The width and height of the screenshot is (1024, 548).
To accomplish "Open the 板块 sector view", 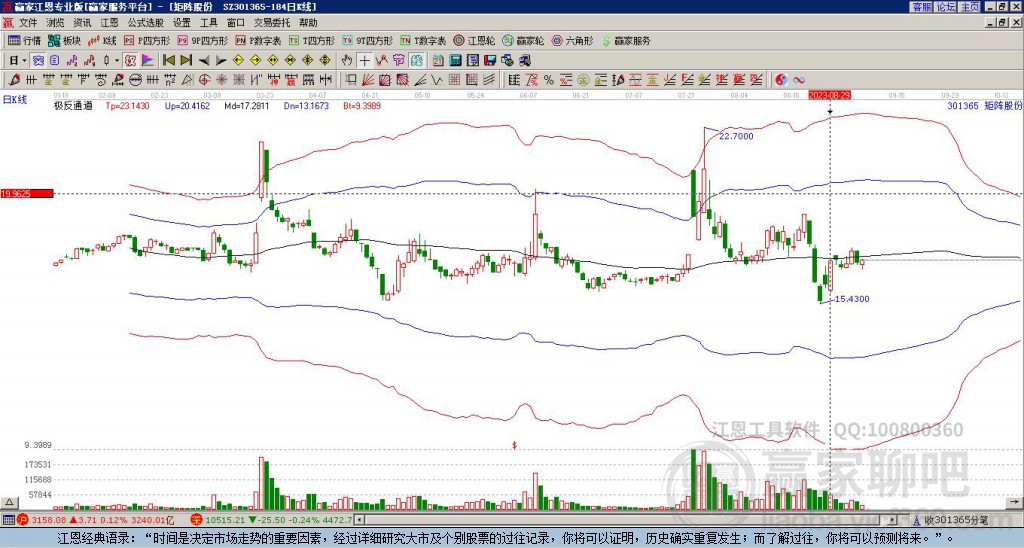I will point(65,40).
